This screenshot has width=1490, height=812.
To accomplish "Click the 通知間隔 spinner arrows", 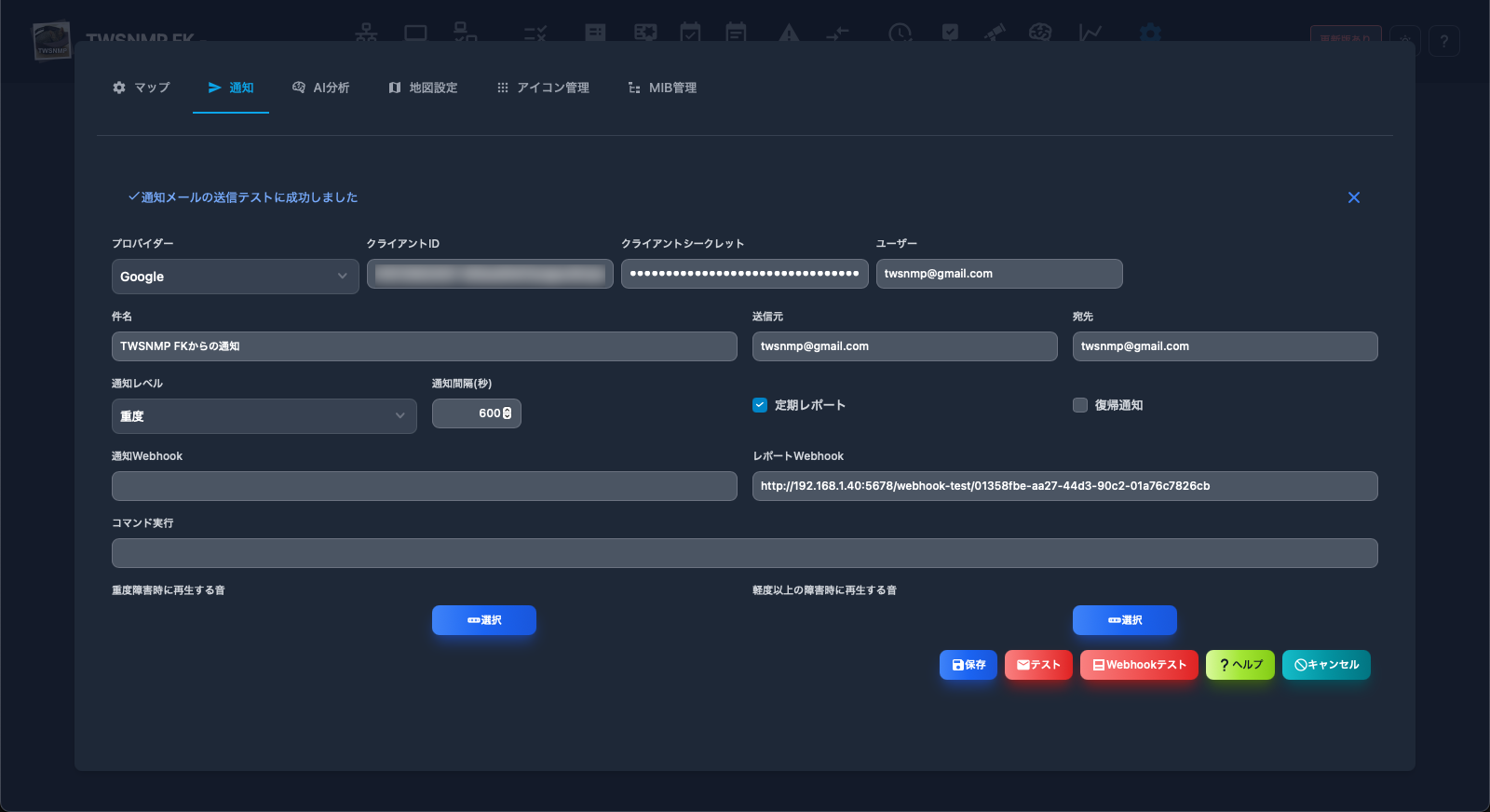I will click(x=508, y=413).
